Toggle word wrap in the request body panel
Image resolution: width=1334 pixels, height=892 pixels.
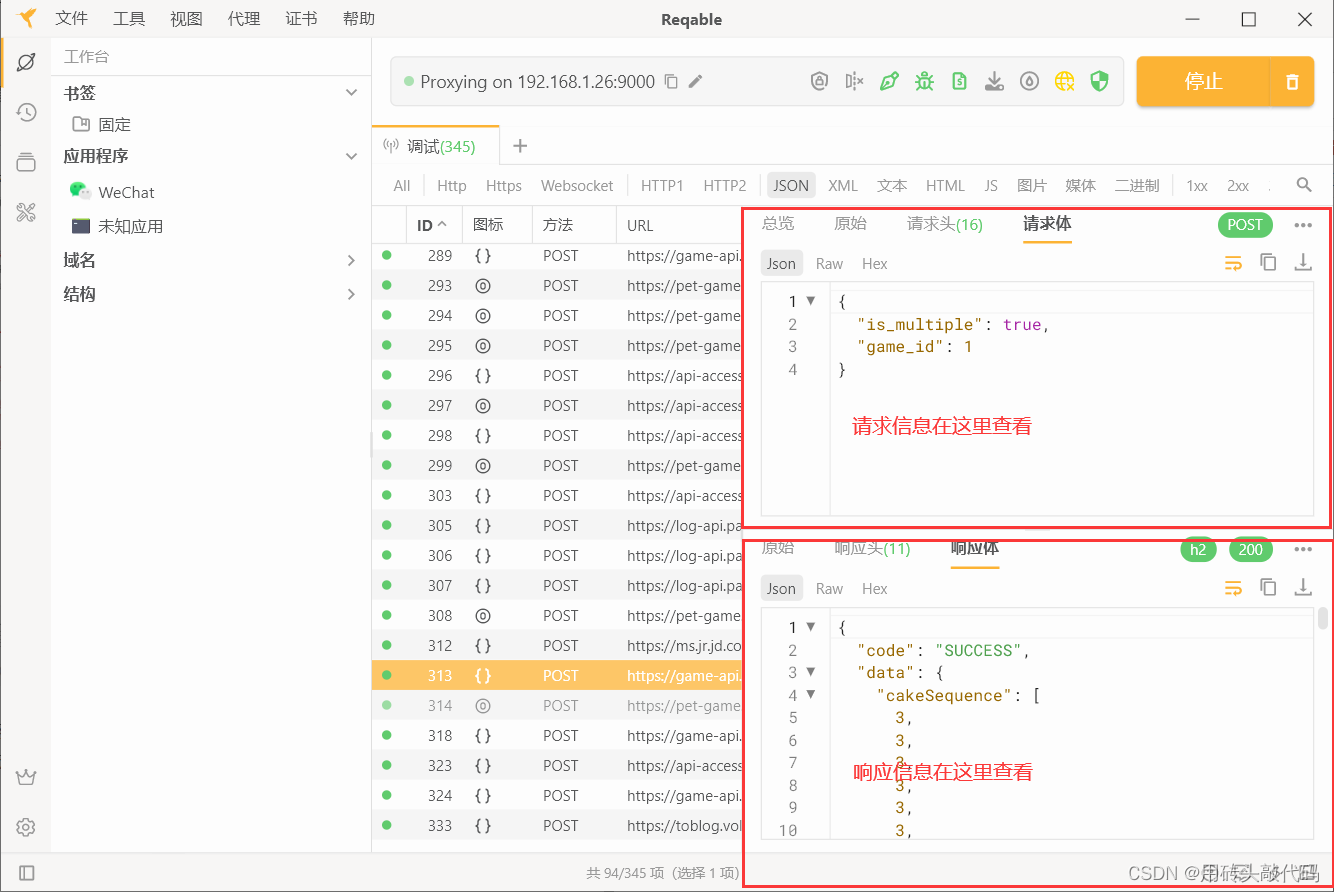point(1233,263)
